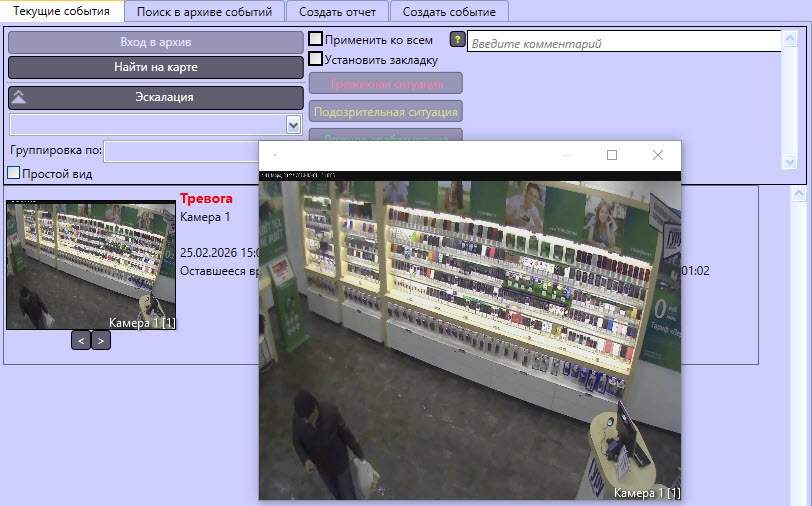Screen dimensions: 812x506
Task: Show next frame with the > arrow
Action: tap(101, 340)
